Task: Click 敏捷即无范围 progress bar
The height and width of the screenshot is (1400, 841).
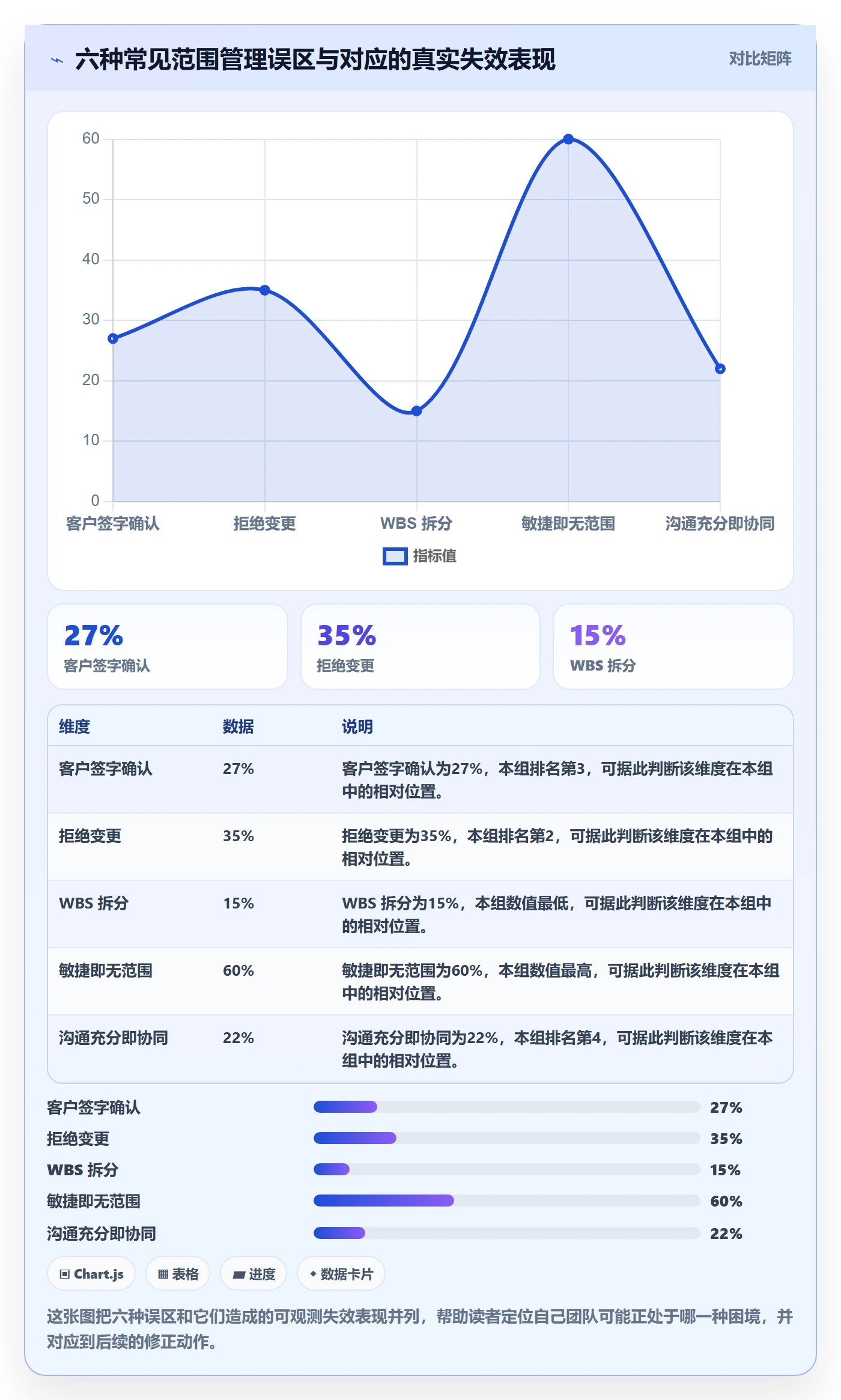Action: coord(506,1201)
